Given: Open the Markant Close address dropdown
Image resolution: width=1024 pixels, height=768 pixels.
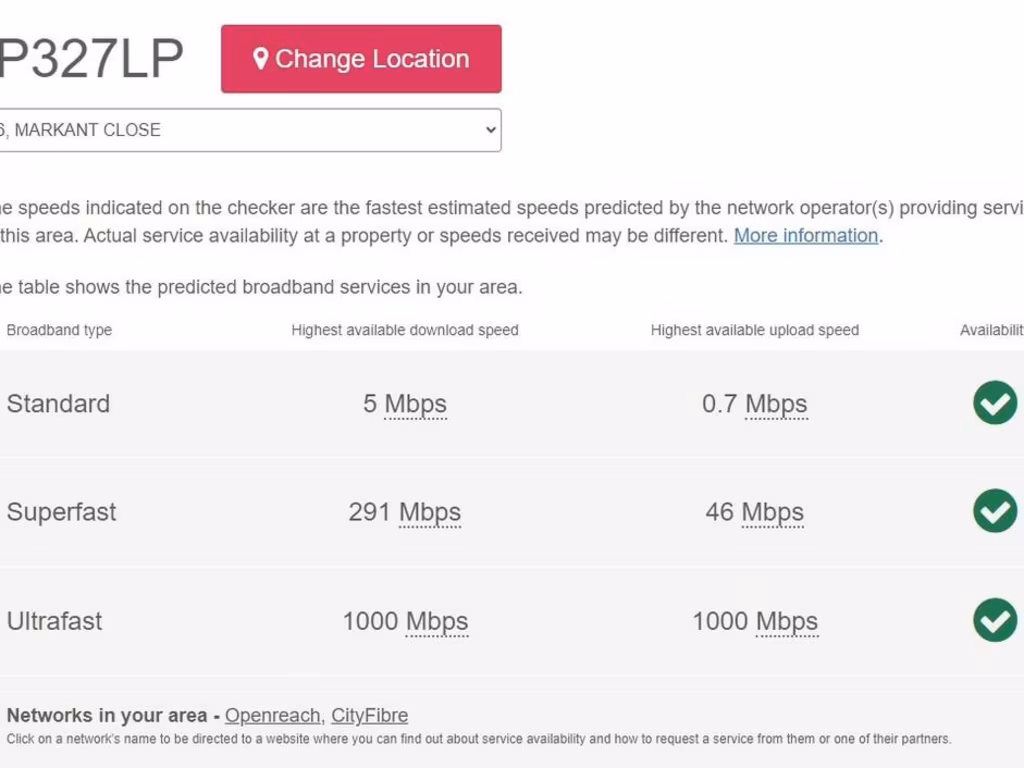Looking at the screenshot, I should pyautogui.click(x=248, y=130).
